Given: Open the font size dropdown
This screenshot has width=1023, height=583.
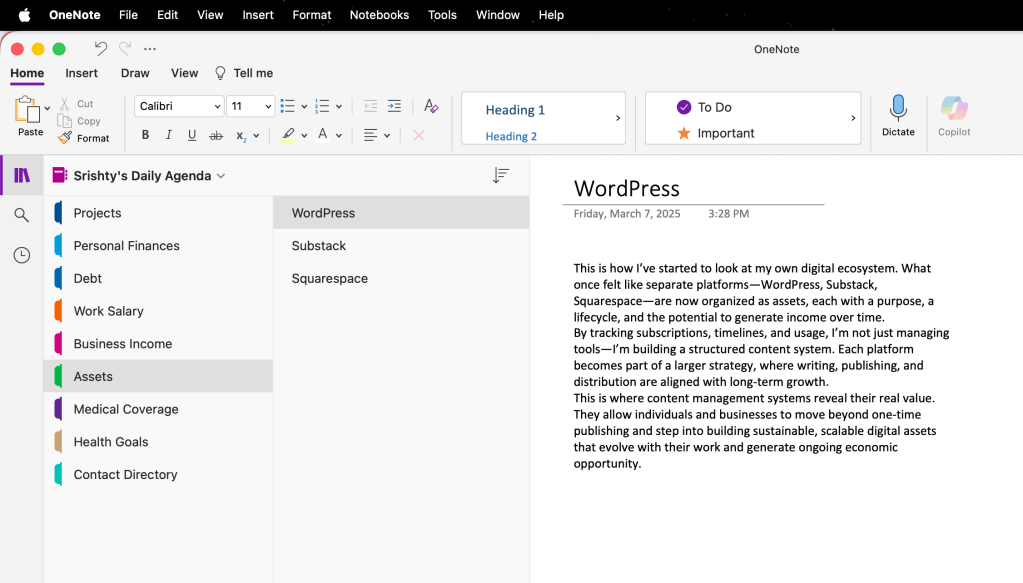Looking at the screenshot, I should point(250,106).
